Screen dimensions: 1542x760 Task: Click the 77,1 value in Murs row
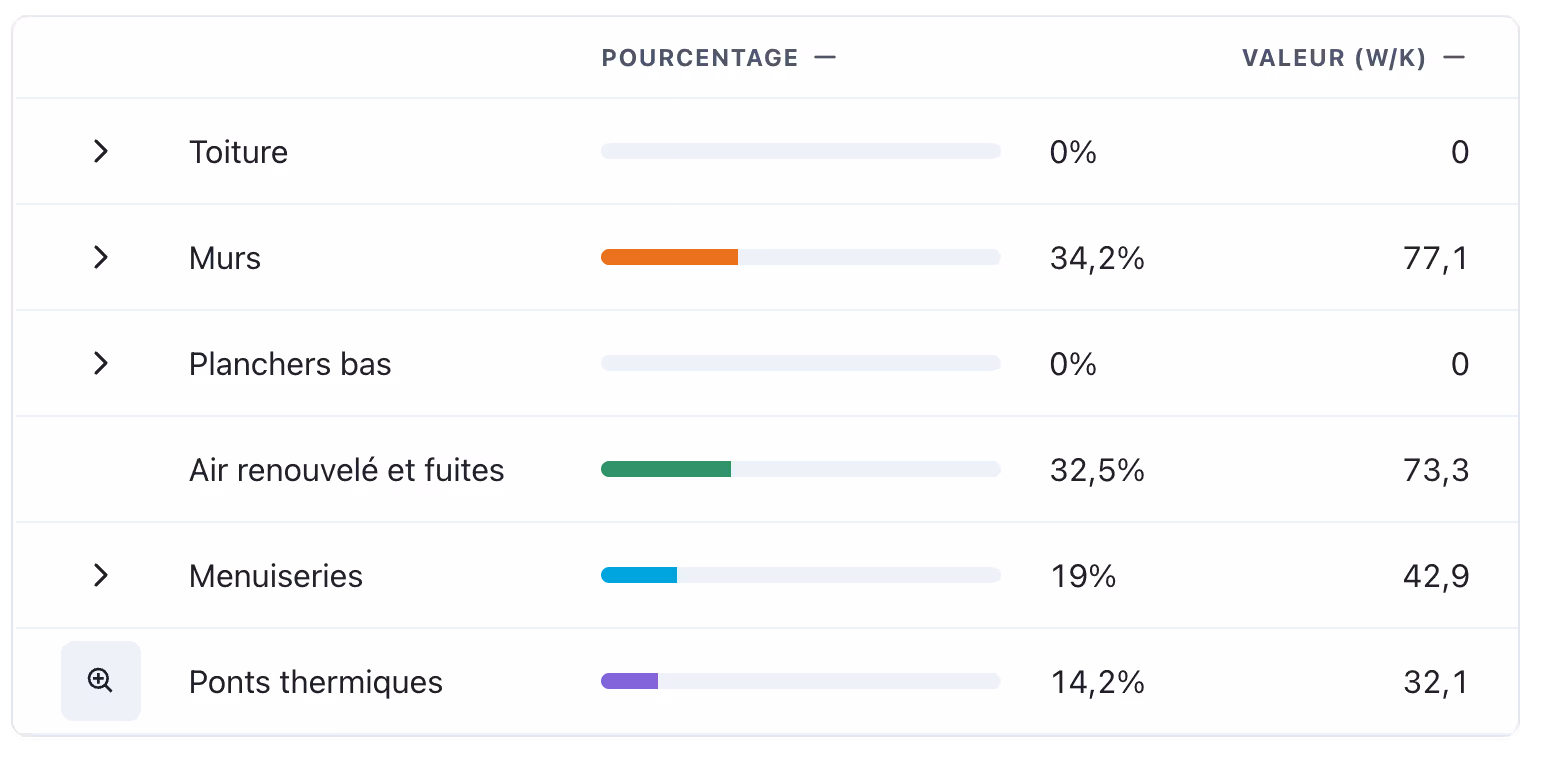tap(1436, 259)
